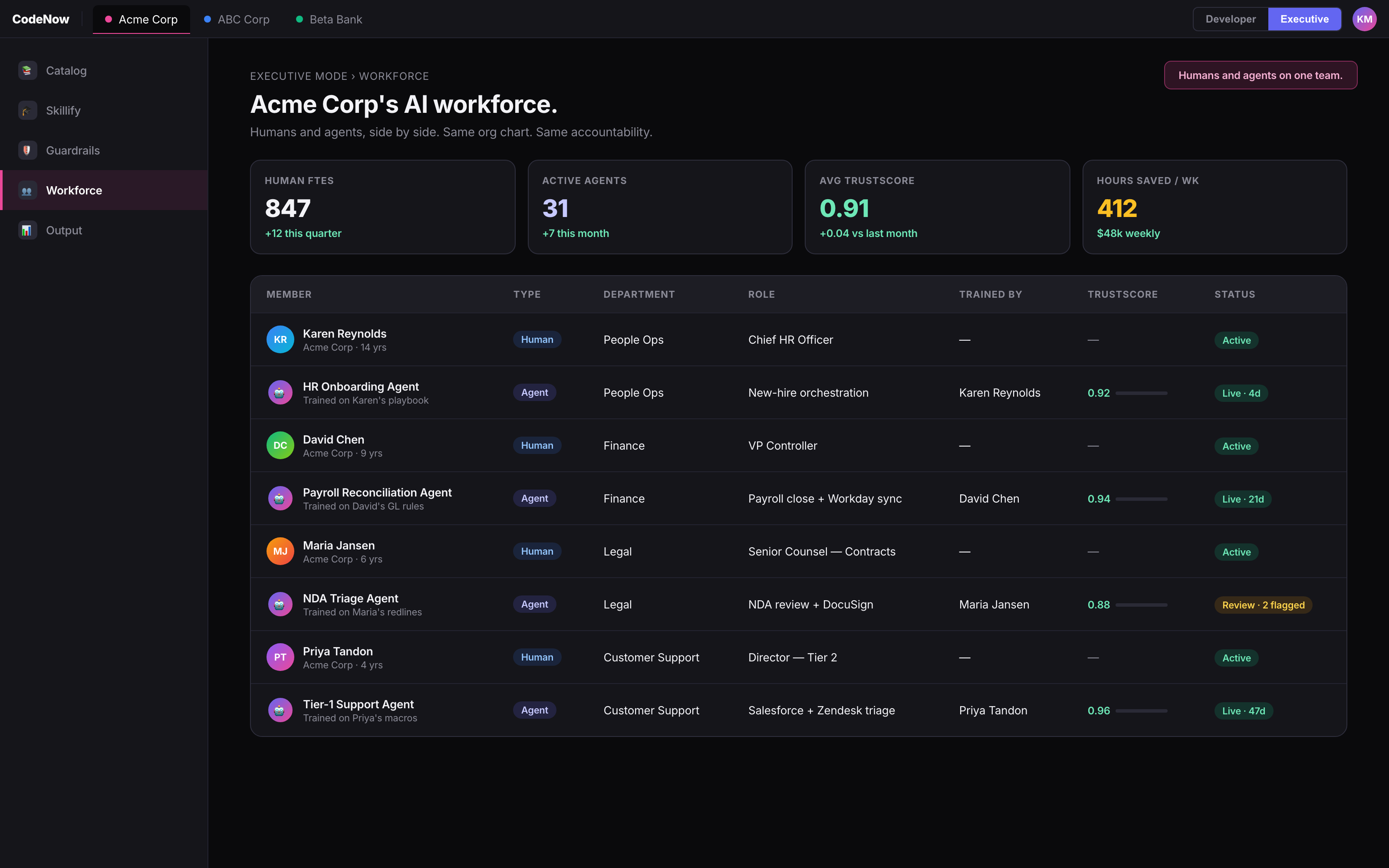
Task: Open the Active Agents 31 card
Action: pos(659,207)
